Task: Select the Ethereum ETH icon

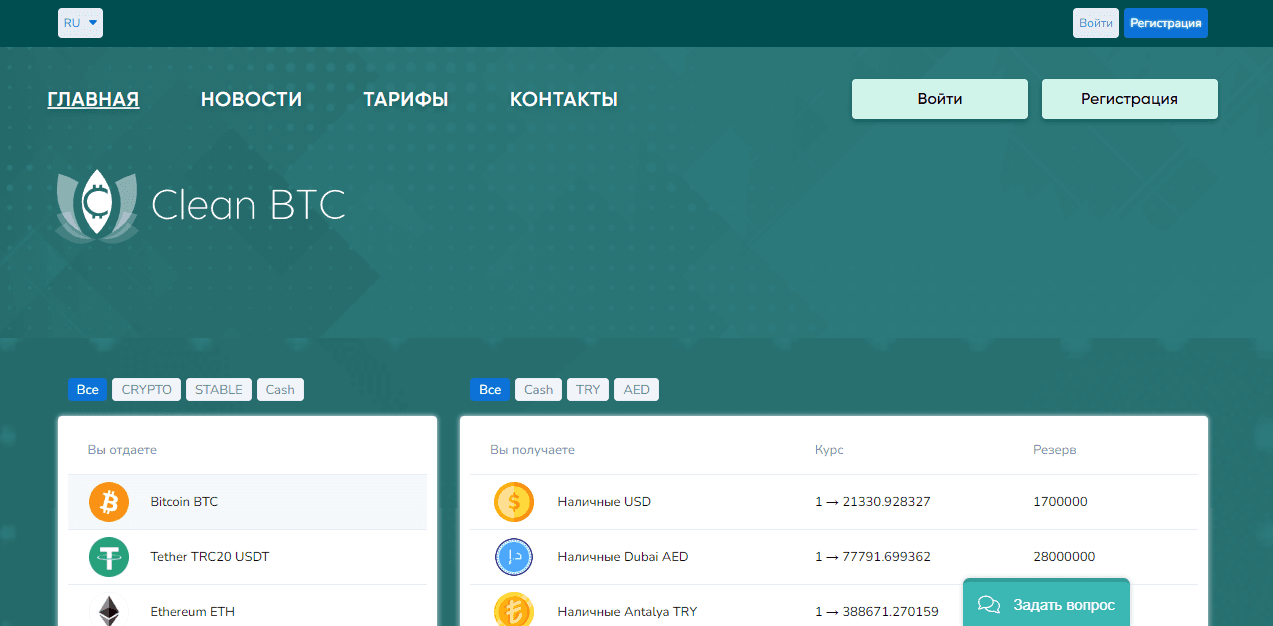Action: tap(109, 611)
